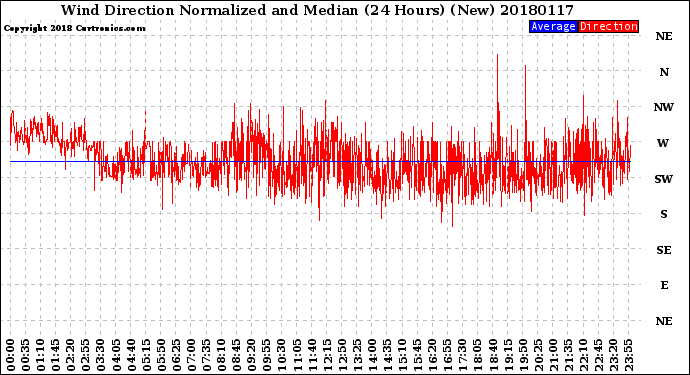Click the 00:35 time axis label

point(26,355)
